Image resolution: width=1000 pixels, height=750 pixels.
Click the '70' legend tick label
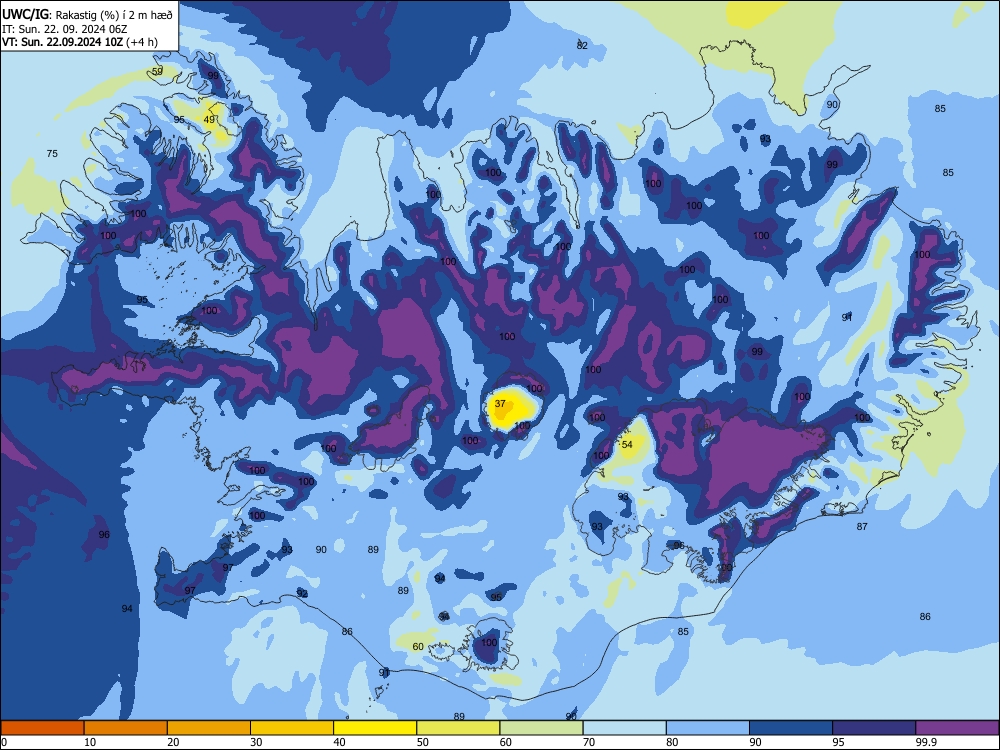(x=589, y=742)
